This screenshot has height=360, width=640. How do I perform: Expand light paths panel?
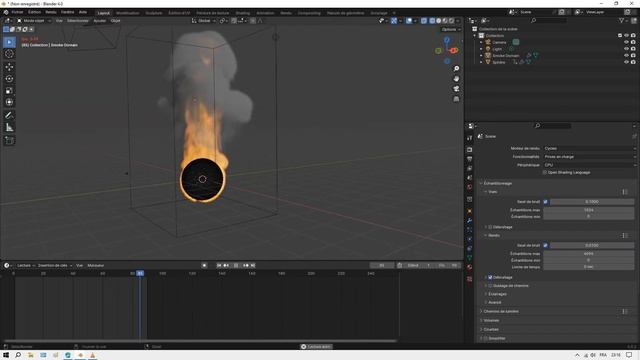(x=500, y=311)
